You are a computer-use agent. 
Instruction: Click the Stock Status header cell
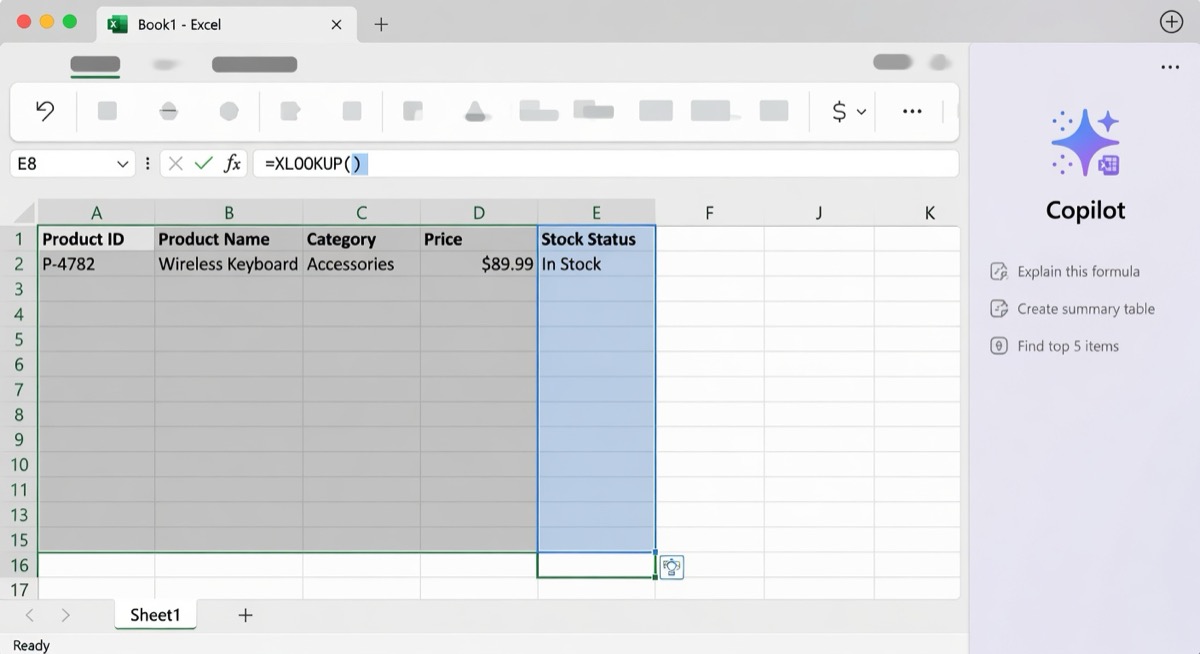click(596, 239)
